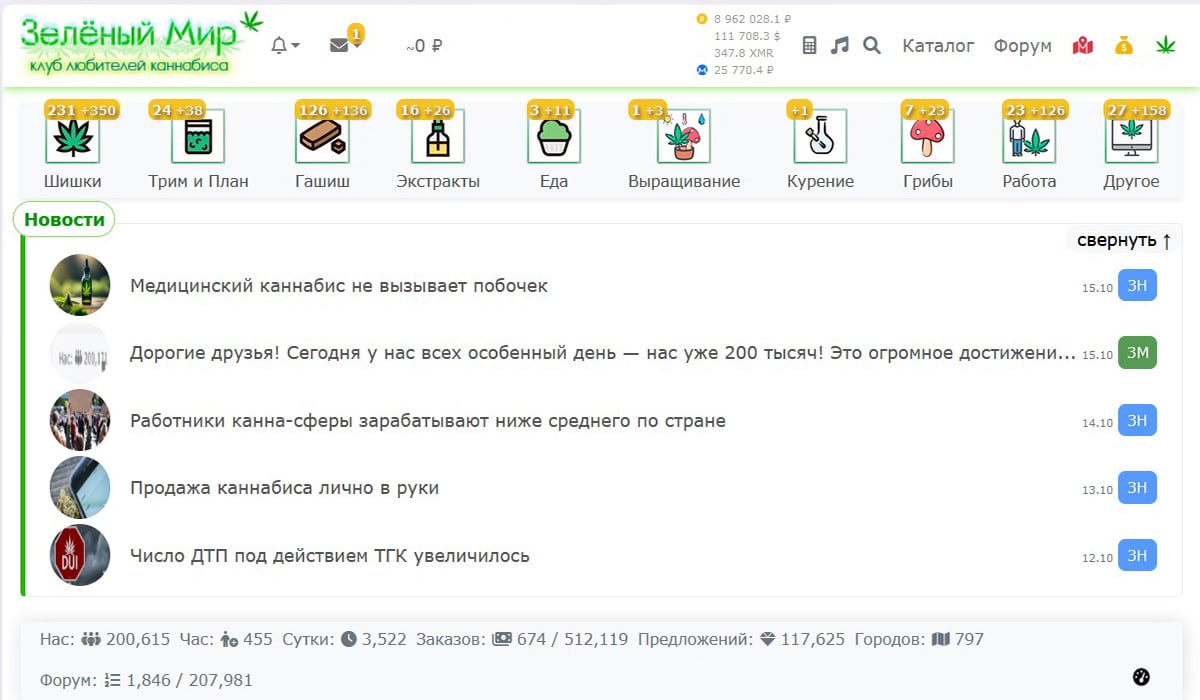Go to the Форум menu item

pyautogui.click(x=1022, y=46)
